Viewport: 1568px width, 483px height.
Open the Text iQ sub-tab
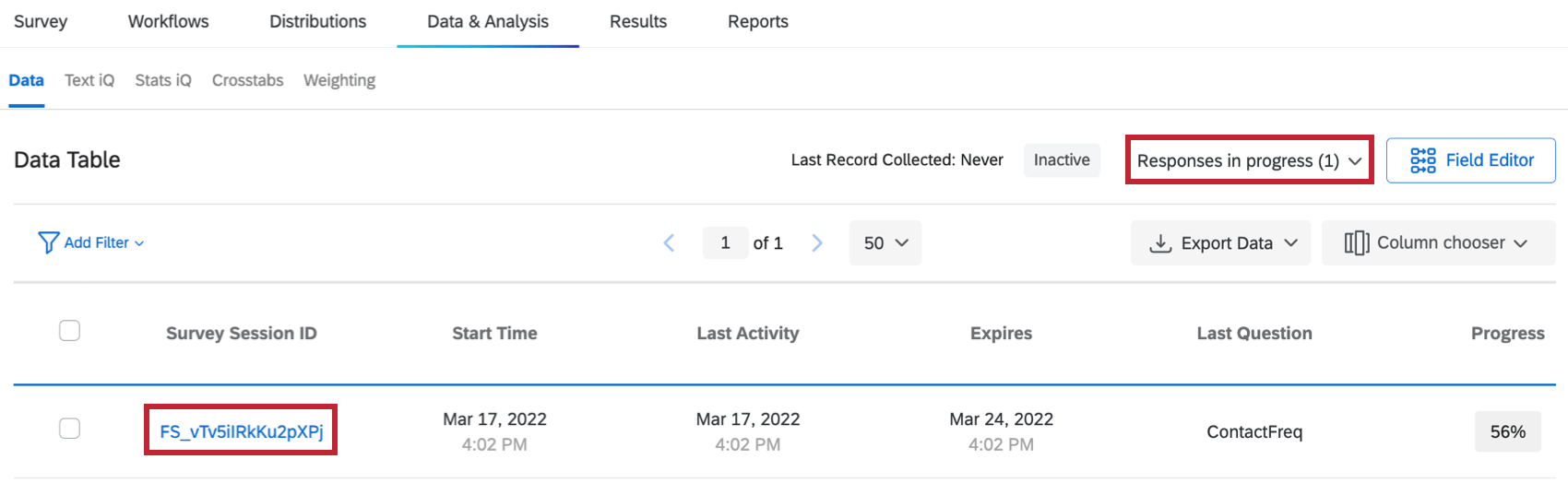pos(89,80)
